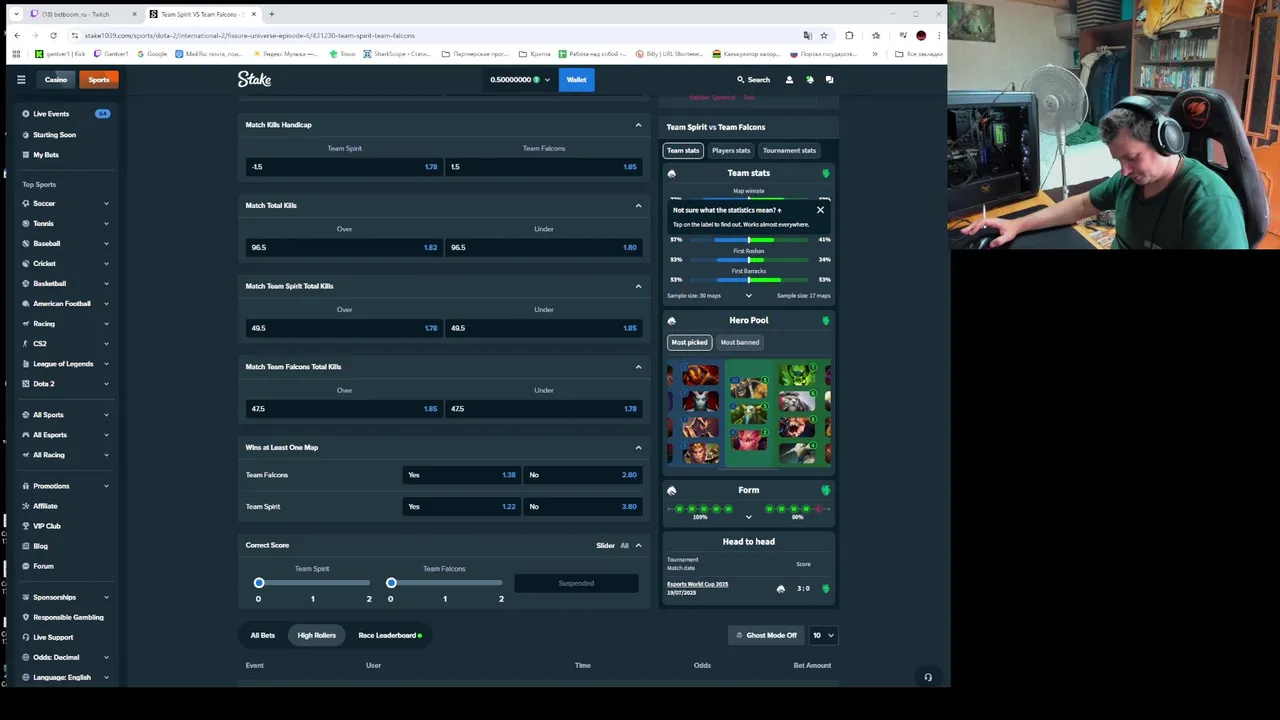Image resolution: width=1280 pixels, height=720 pixels.
Task: Click the Team Spirit logo in Form card
Action: click(x=672, y=490)
